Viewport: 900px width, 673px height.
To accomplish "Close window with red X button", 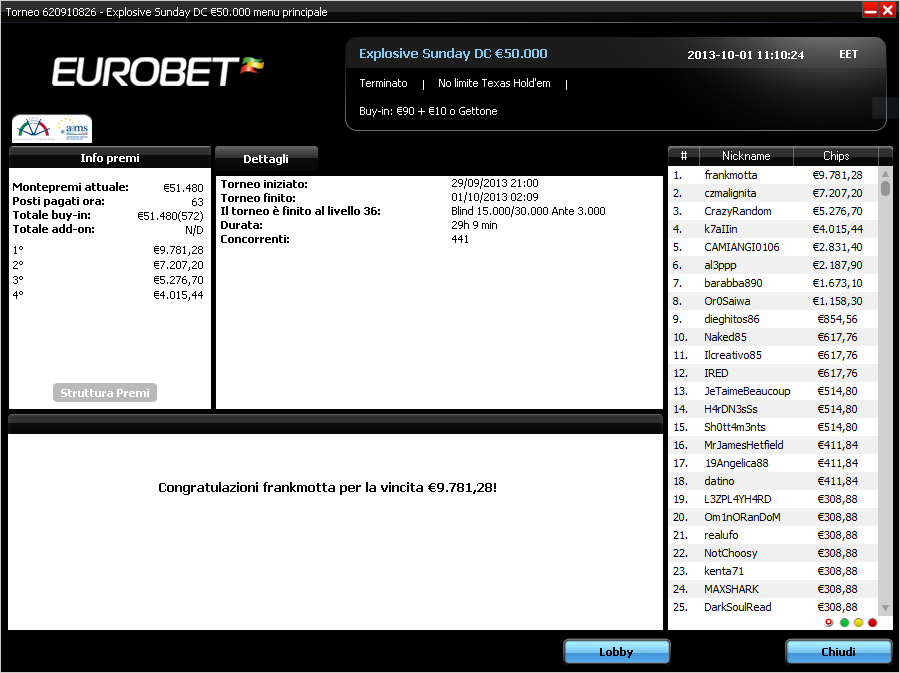I will click(887, 10).
